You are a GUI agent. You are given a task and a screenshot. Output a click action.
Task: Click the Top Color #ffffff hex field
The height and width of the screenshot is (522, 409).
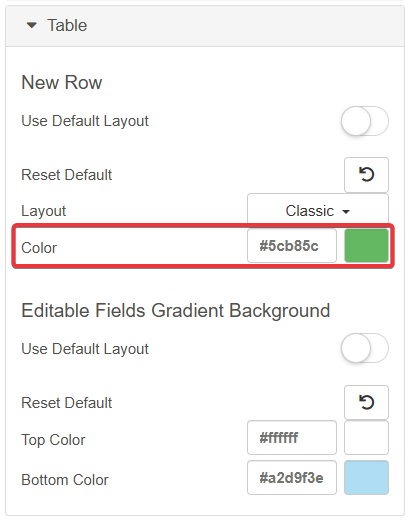tap(292, 438)
